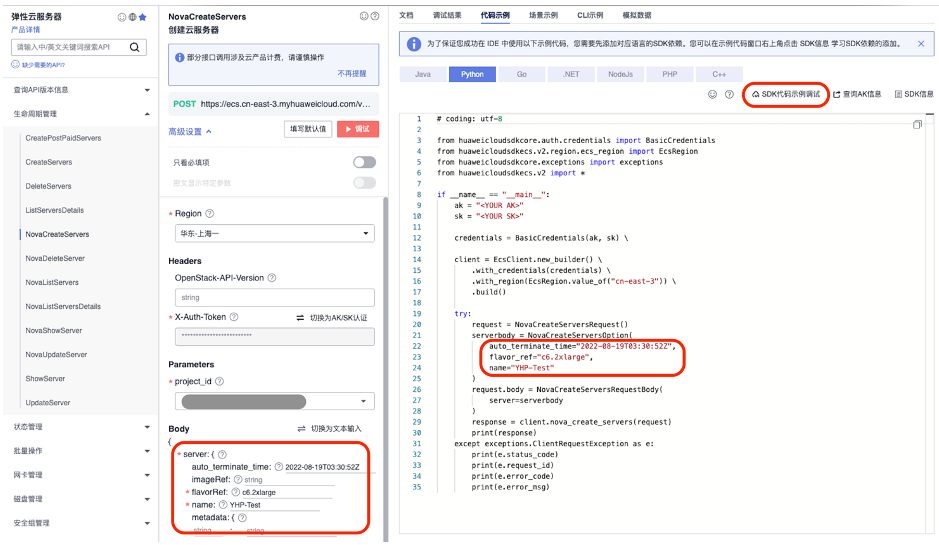This screenshot has height=545, width=939.
Task: Click the help icon next to X-Auth-Token
Action: (234, 317)
